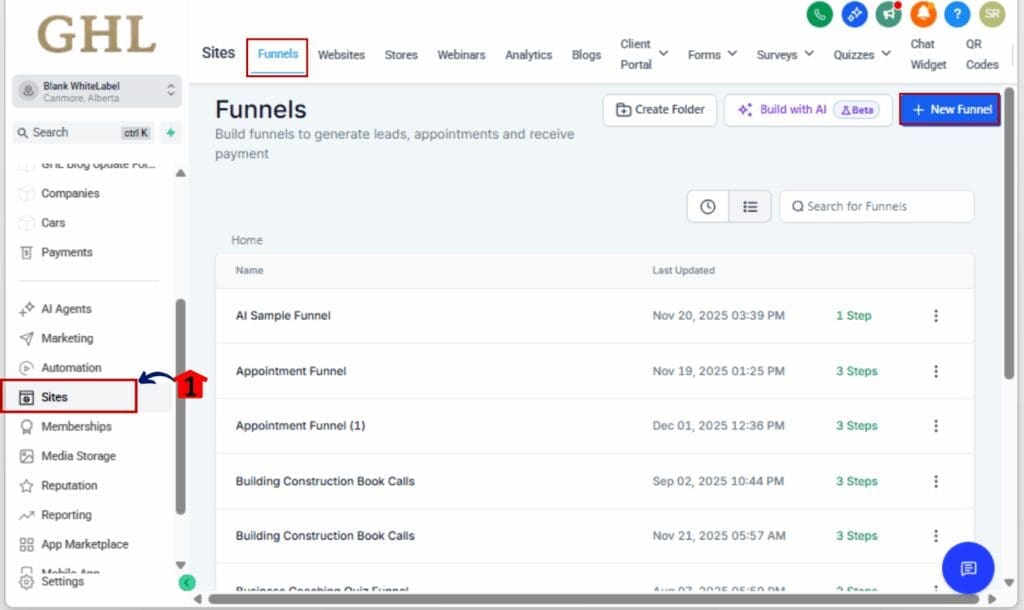
Task: Click the New Funnel button
Action: pos(950,110)
